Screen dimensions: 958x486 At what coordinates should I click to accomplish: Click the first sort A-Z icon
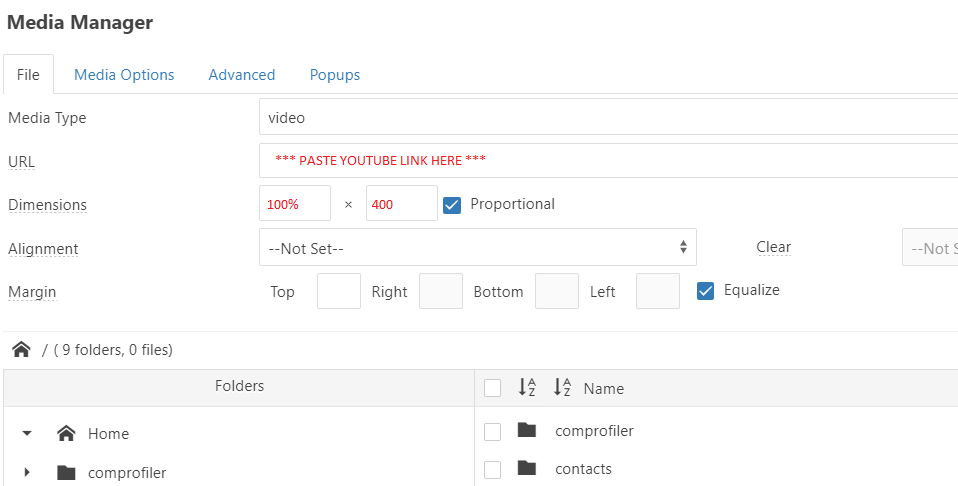pyautogui.click(x=527, y=388)
